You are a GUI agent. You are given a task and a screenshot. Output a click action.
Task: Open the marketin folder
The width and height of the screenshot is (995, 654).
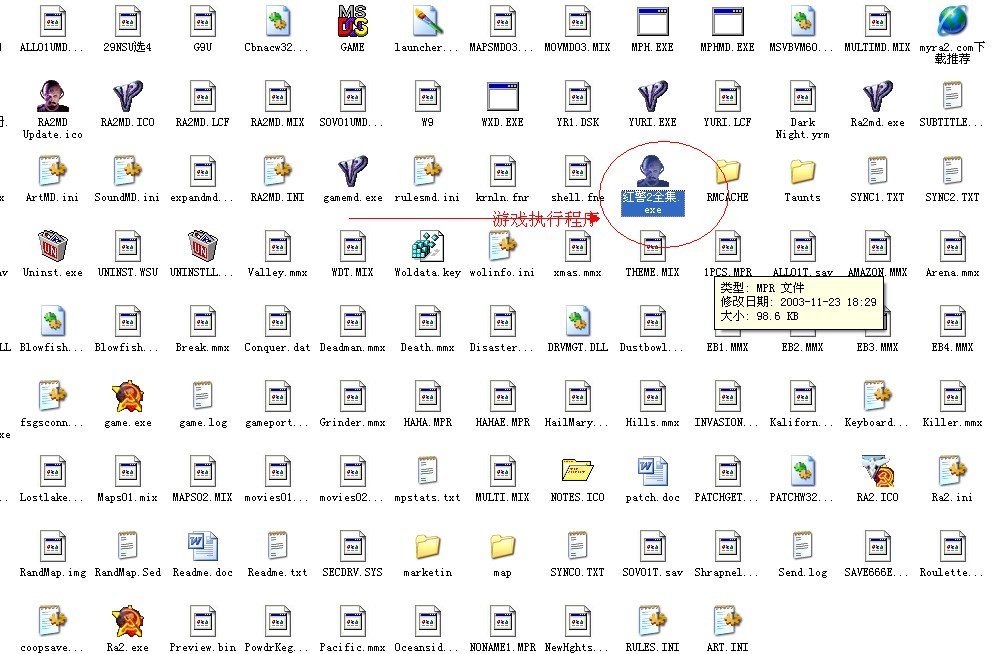[x=427, y=546]
